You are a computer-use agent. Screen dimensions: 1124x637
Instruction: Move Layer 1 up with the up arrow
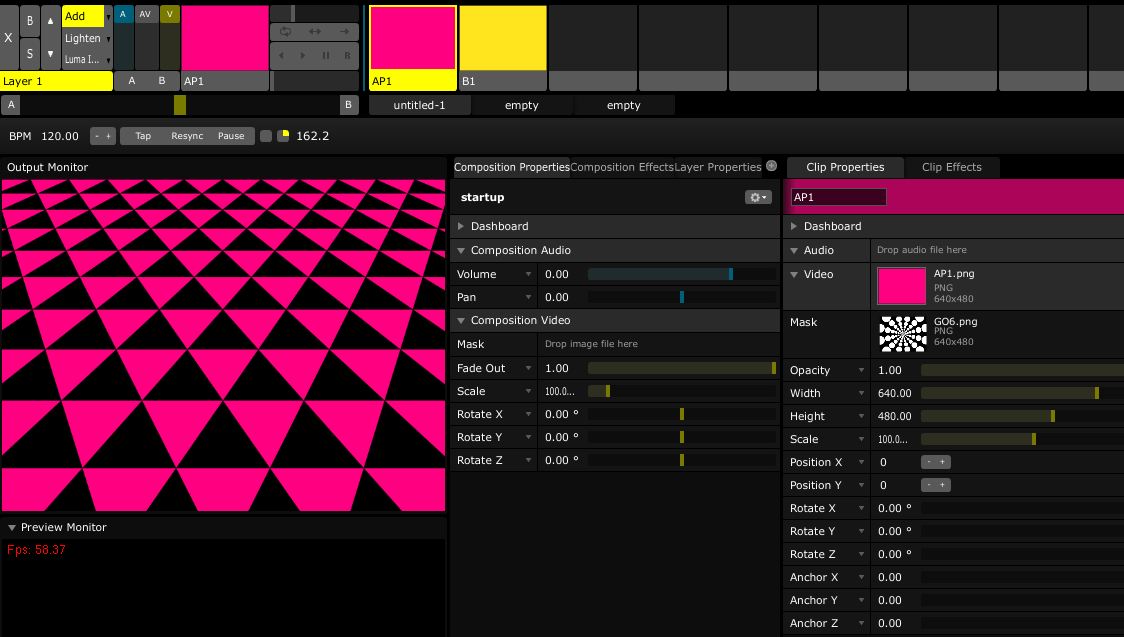click(50, 21)
